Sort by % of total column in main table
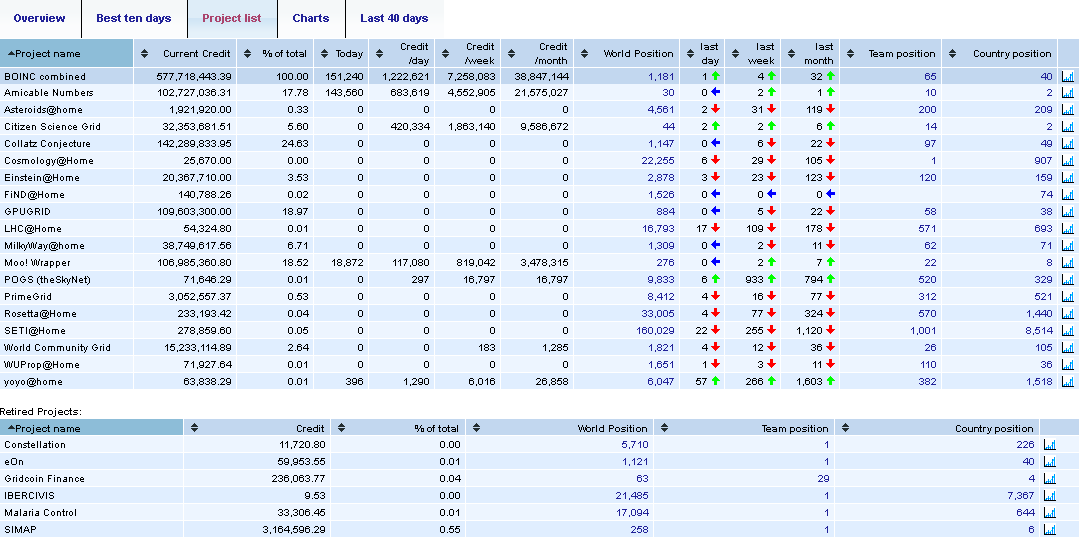This screenshot has height=538, width=1079. point(275,54)
